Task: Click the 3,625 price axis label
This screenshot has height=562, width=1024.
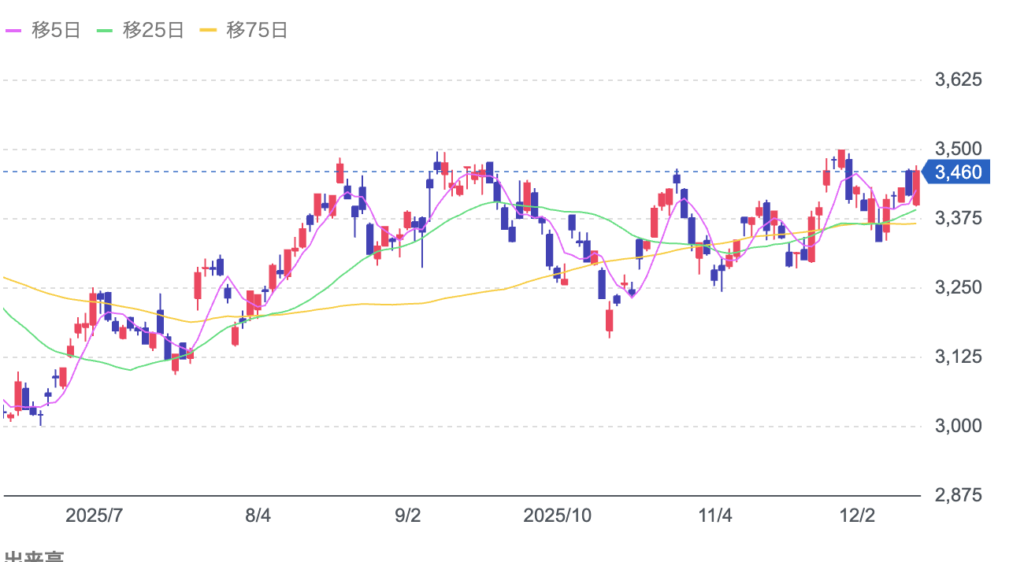Action: (x=957, y=79)
